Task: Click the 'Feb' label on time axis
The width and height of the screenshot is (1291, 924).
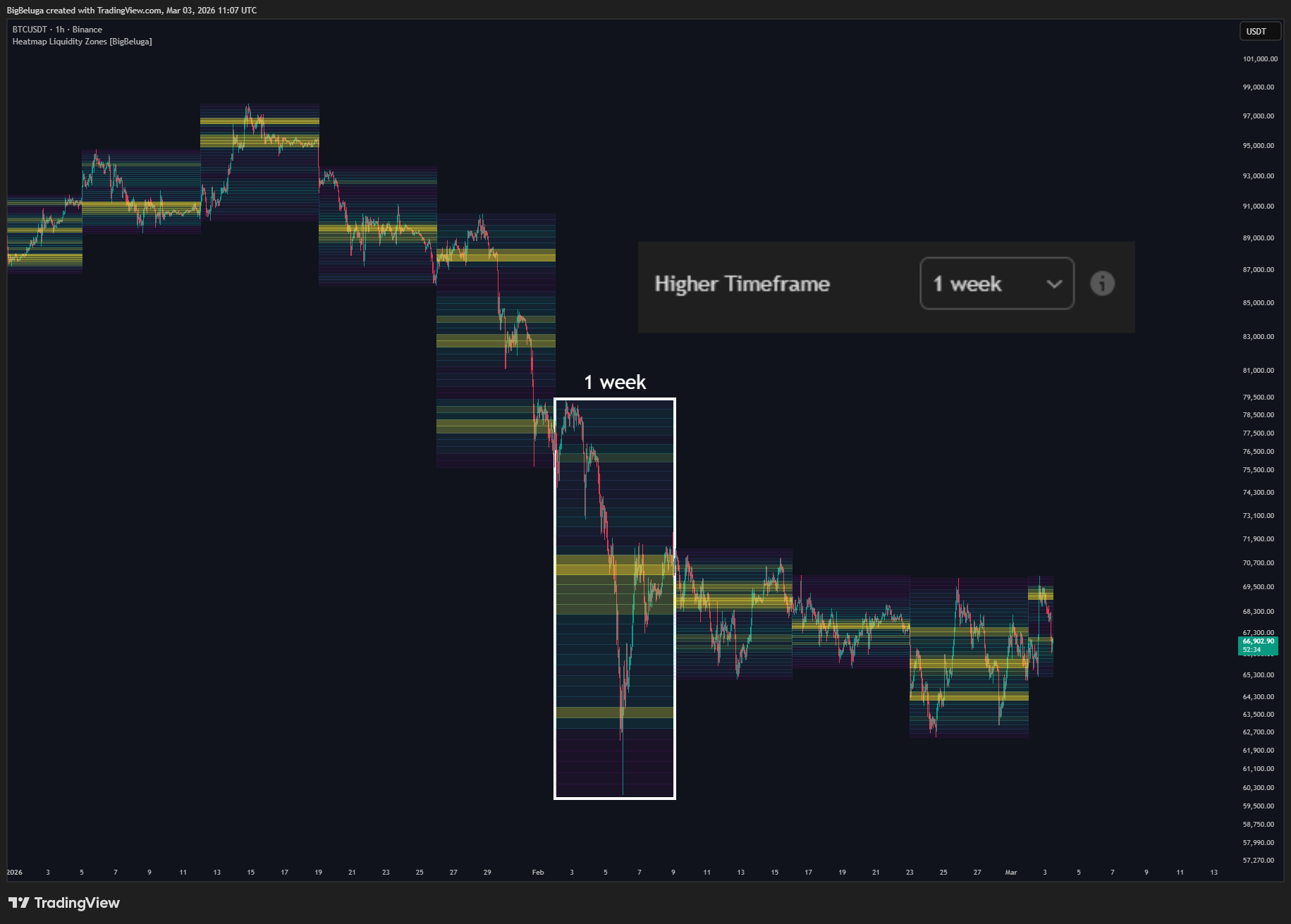Action: (538, 873)
